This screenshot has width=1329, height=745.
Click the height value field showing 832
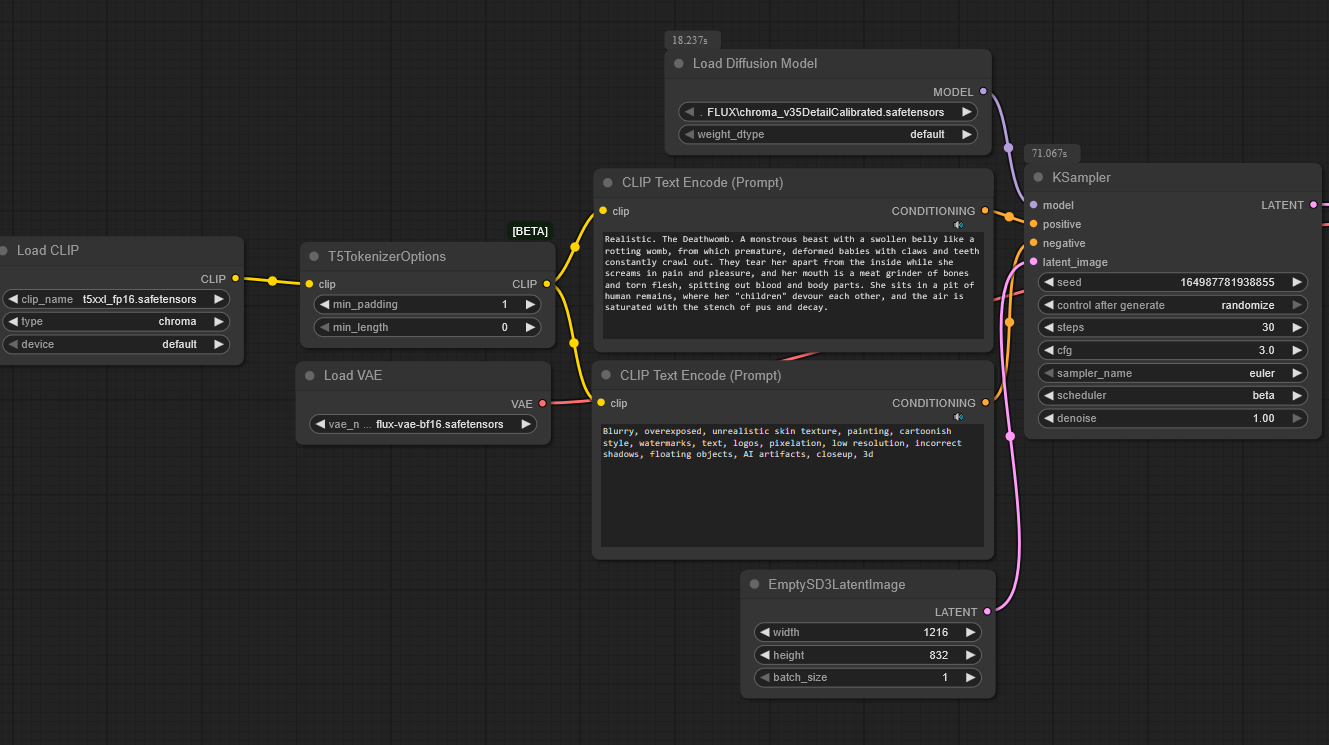point(868,655)
